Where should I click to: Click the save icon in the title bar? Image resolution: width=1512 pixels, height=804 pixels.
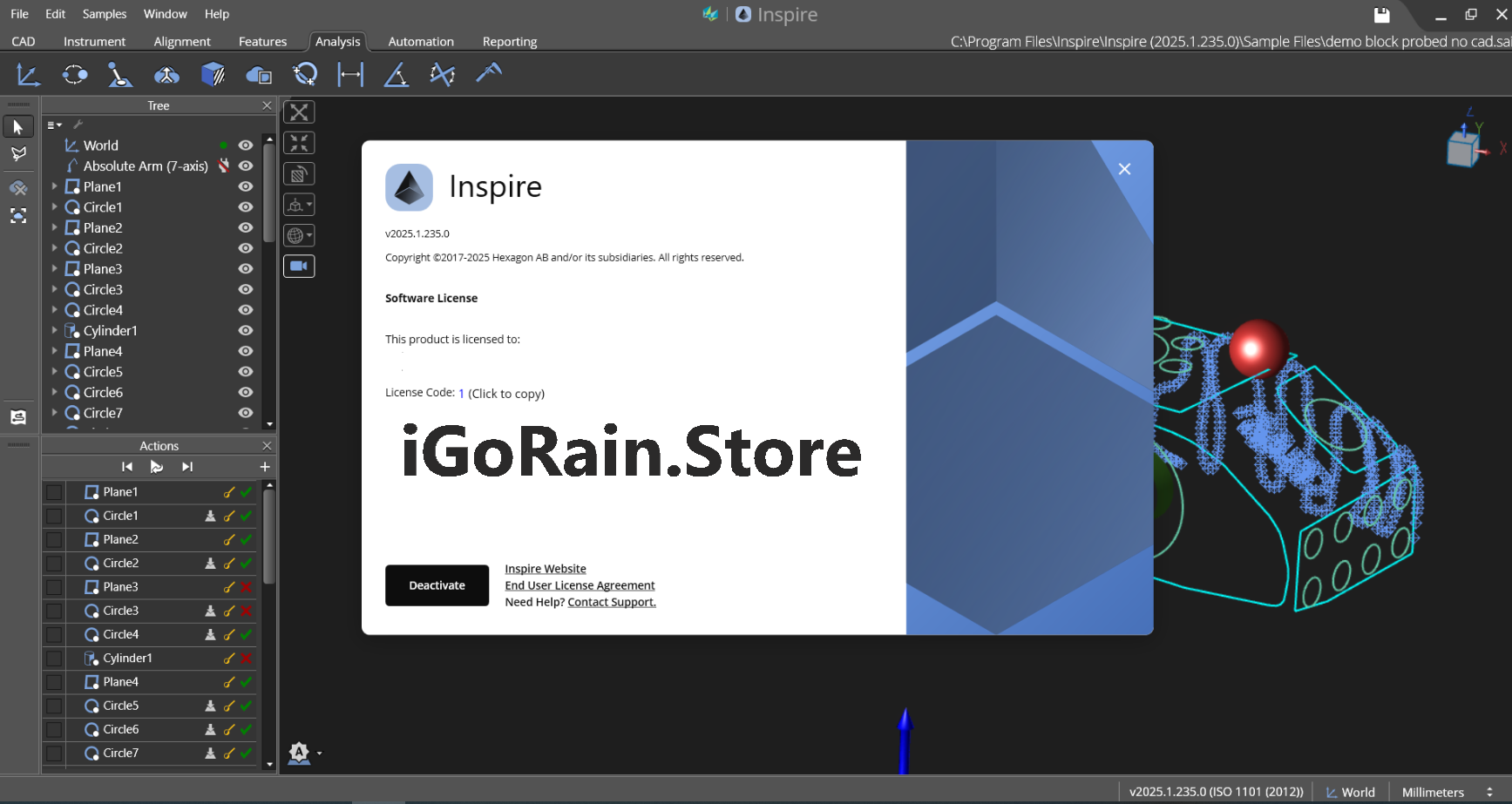pos(1380,15)
